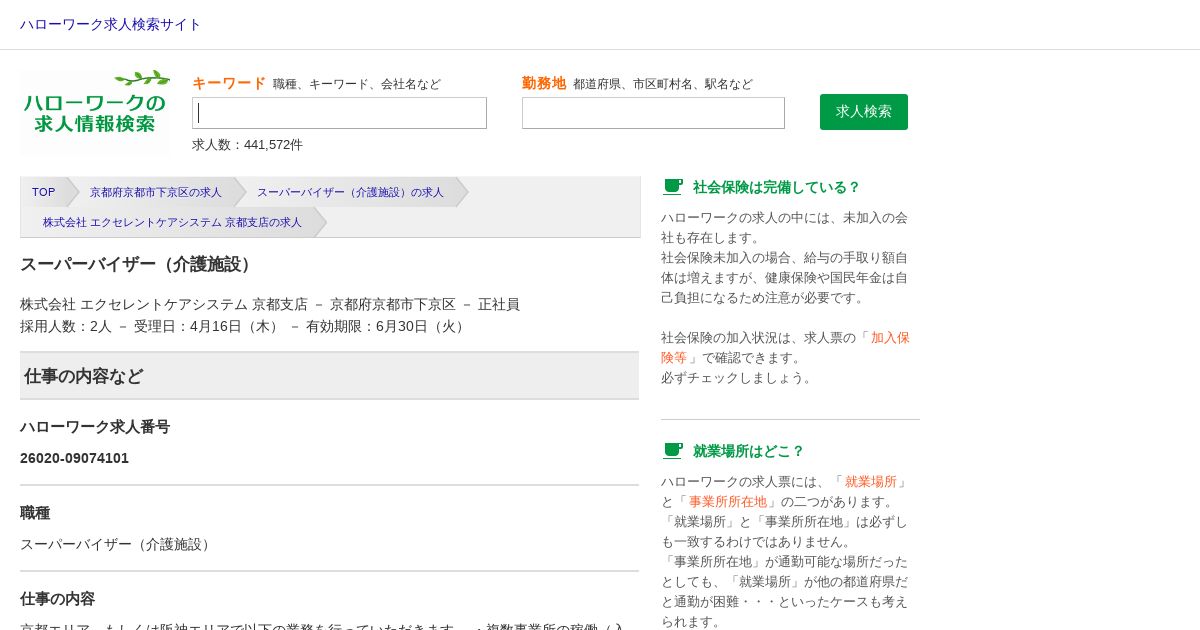Focus the 勤務地 location input field
Viewport: 1200px width, 630px height.
pyautogui.click(x=653, y=113)
